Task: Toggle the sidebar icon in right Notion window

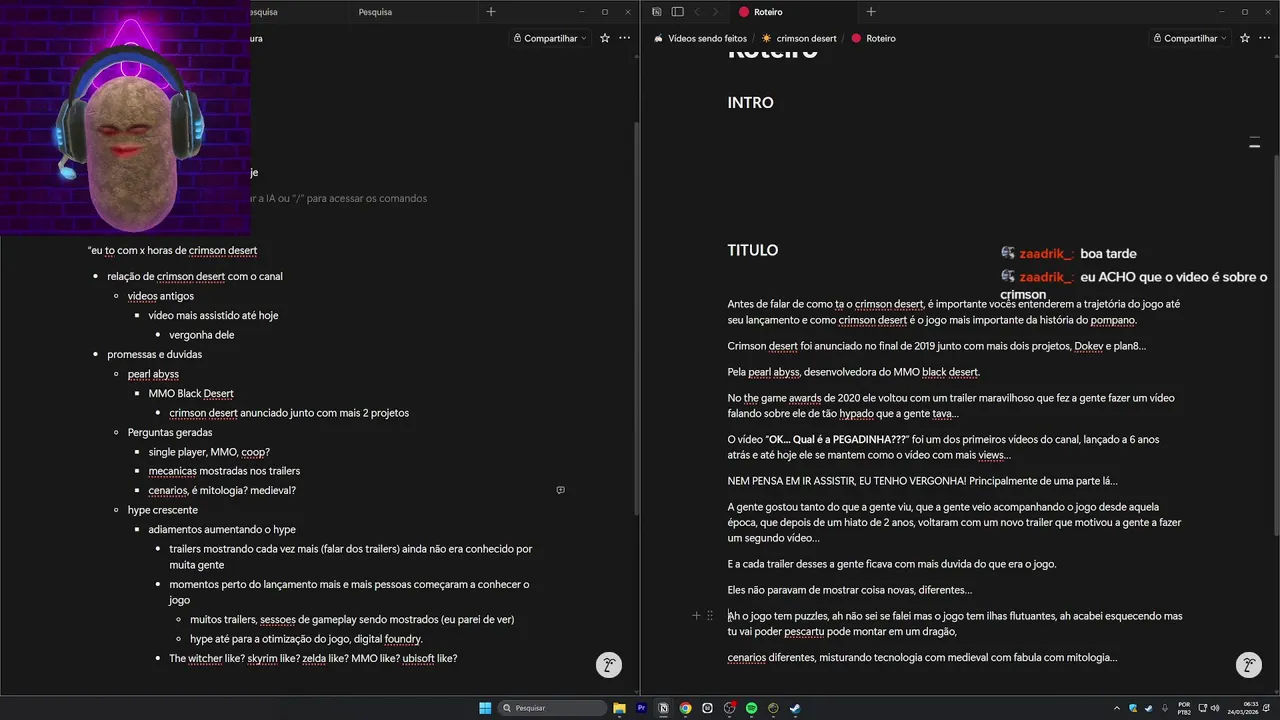Action: click(x=677, y=12)
